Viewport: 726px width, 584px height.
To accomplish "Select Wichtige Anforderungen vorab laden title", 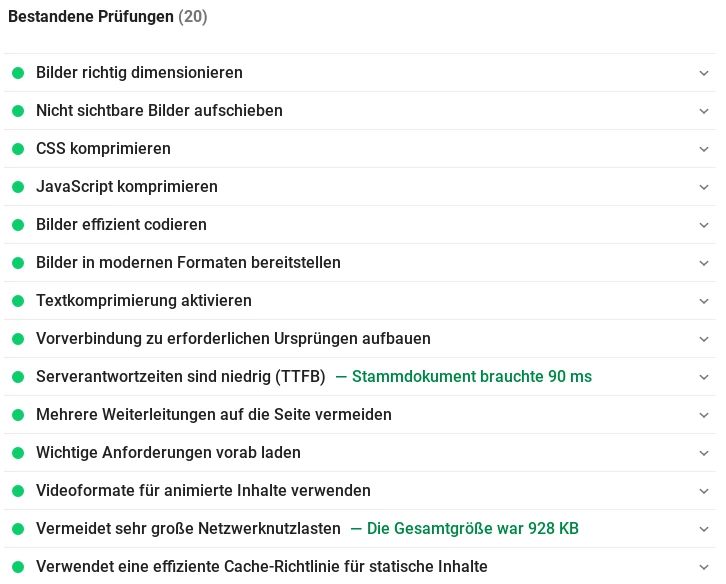I will (169, 452).
